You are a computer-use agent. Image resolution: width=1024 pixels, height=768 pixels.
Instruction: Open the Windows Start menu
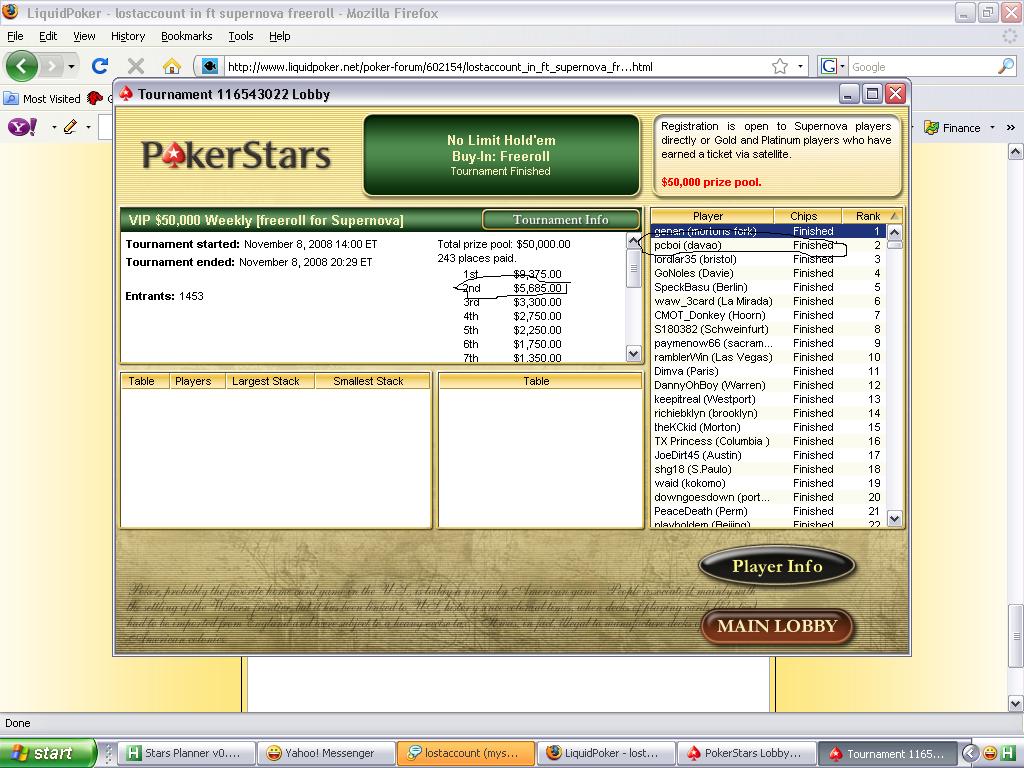[x=47, y=753]
